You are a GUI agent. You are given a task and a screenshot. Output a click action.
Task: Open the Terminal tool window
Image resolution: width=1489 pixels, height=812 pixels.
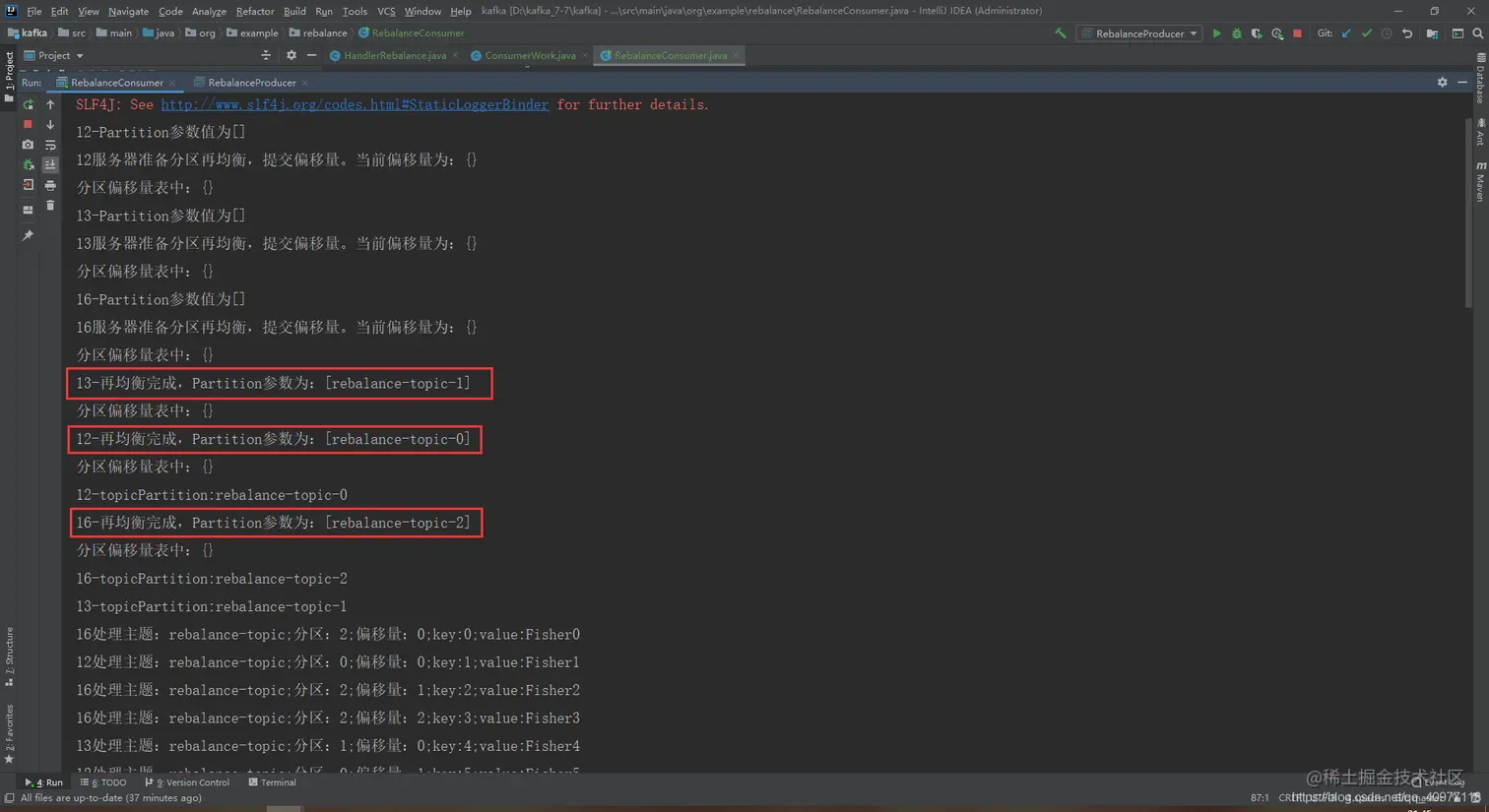click(273, 782)
